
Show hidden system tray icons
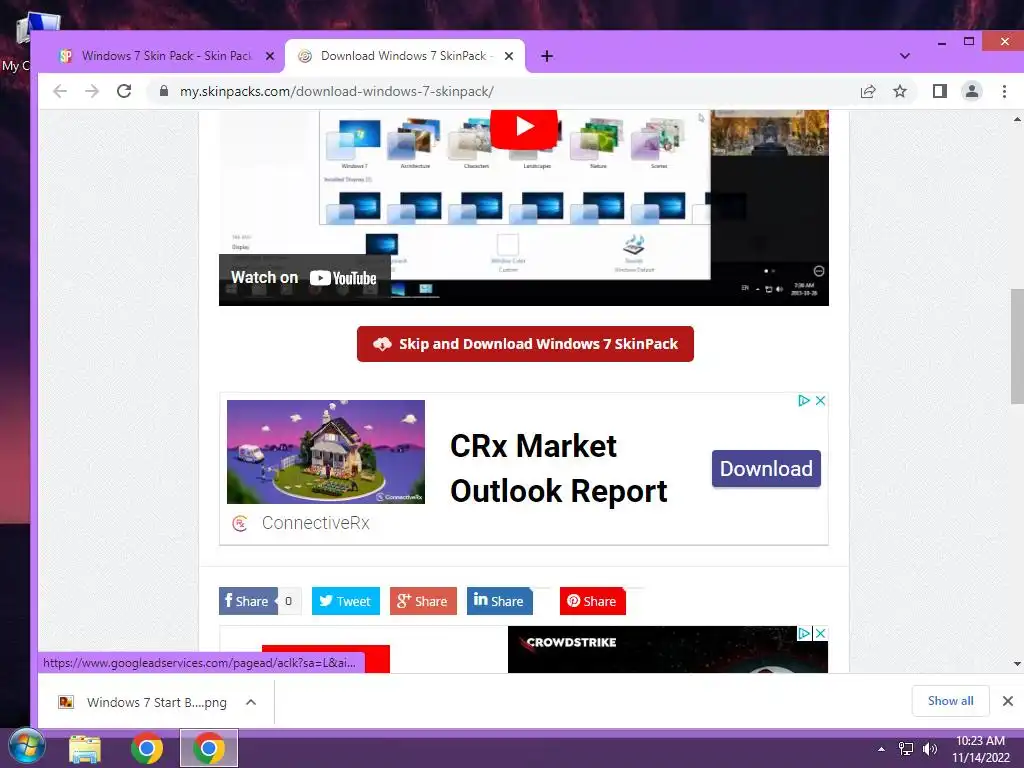(x=882, y=749)
